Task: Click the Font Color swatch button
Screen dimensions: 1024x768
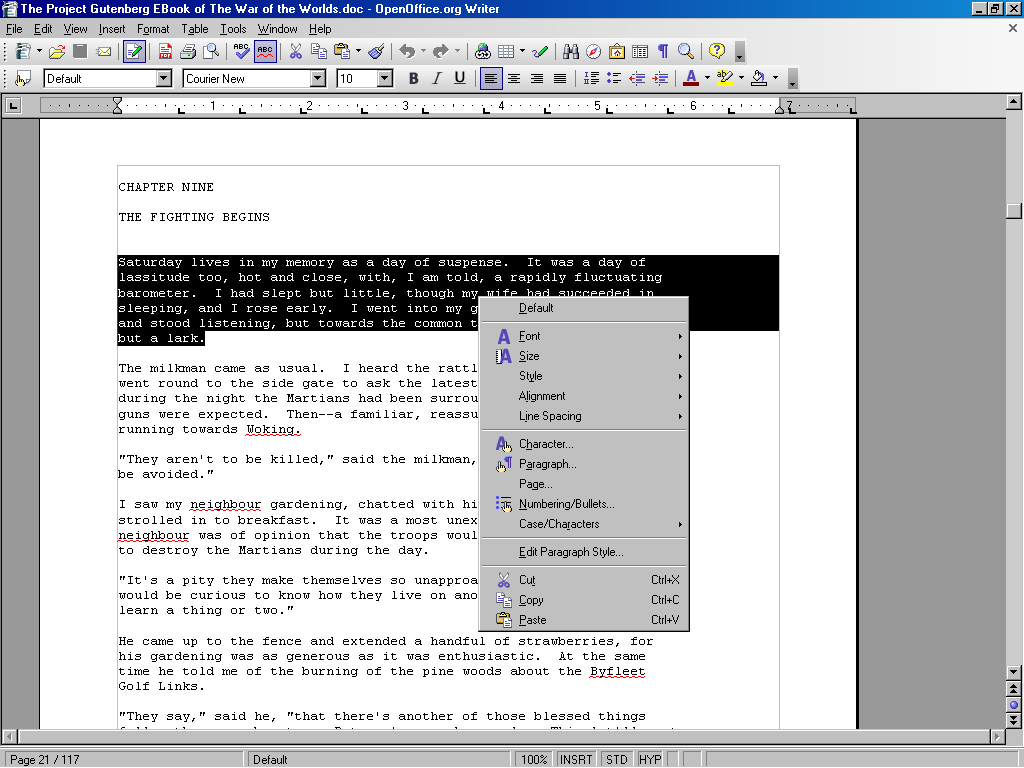Action: [690, 79]
